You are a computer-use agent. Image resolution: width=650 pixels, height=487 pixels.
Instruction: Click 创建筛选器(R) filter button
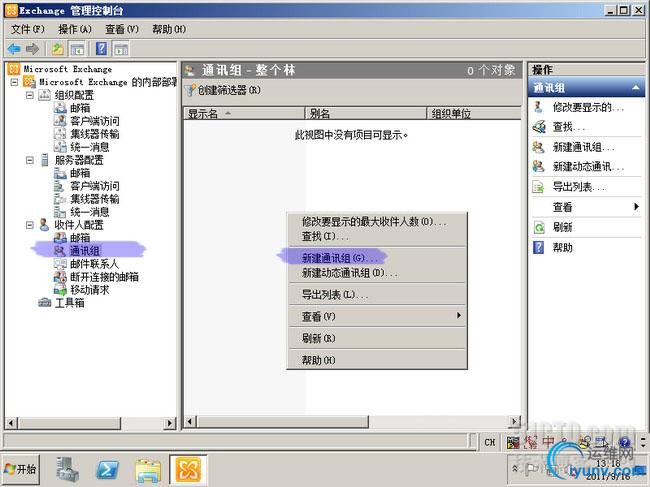(223, 90)
